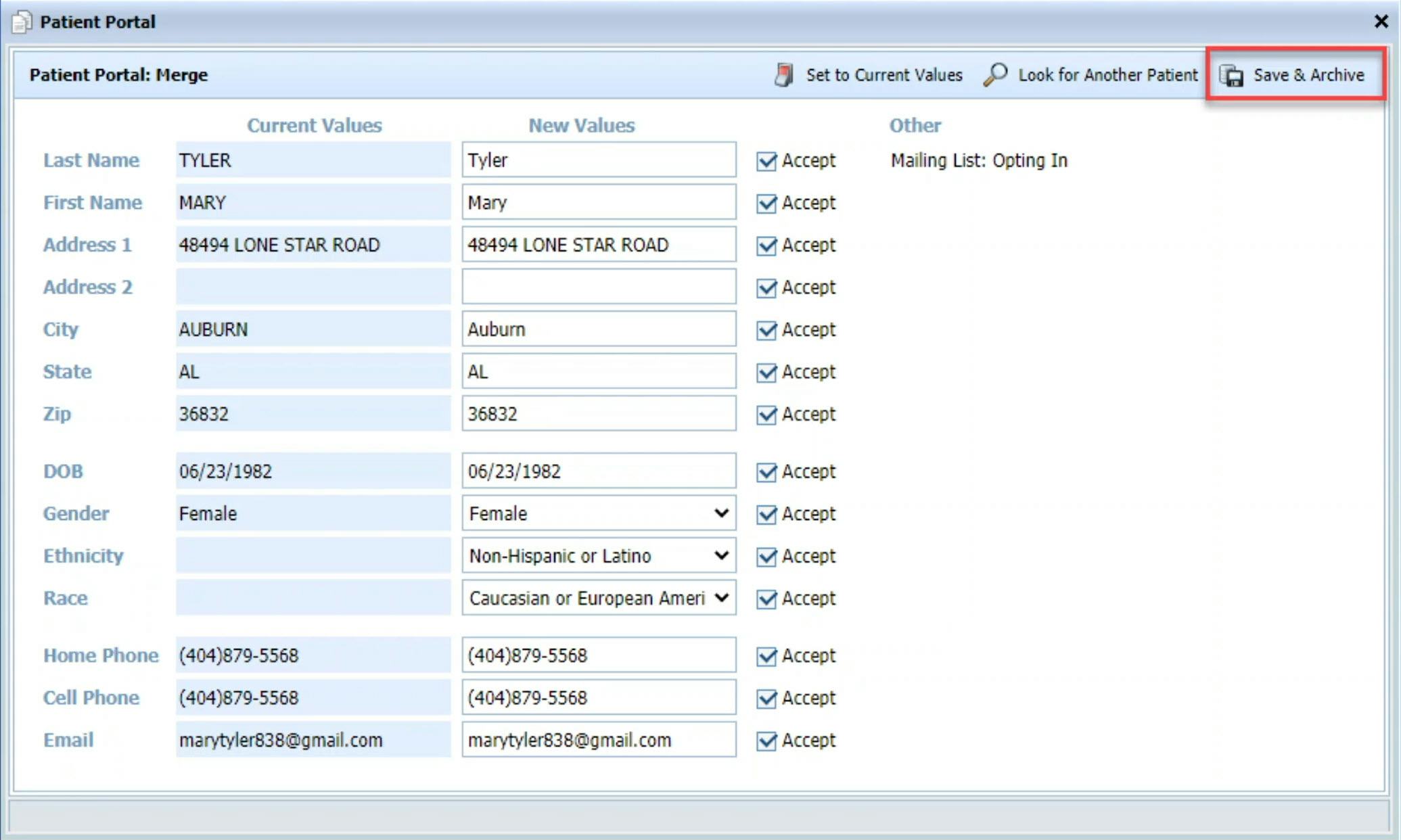1401x840 pixels.
Task: Open the Gender dropdown
Action: tap(721, 514)
